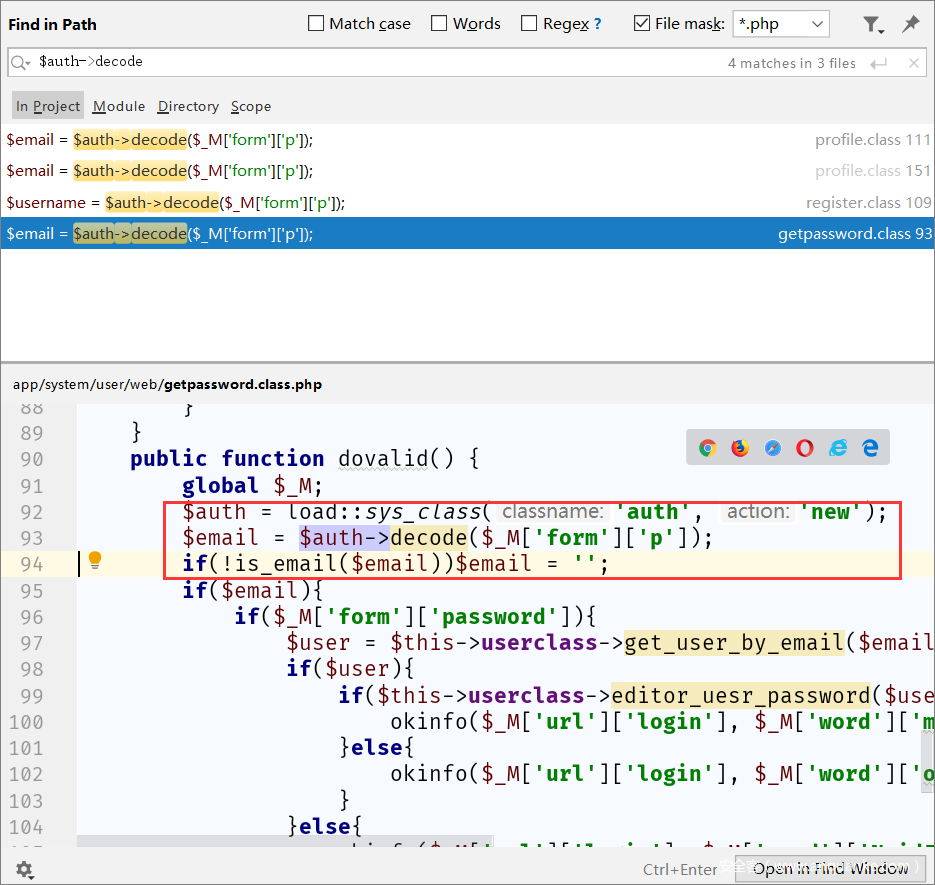Screen dimensions: 935x885
Task: Switch to the Module scope tab
Action: (x=119, y=106)
